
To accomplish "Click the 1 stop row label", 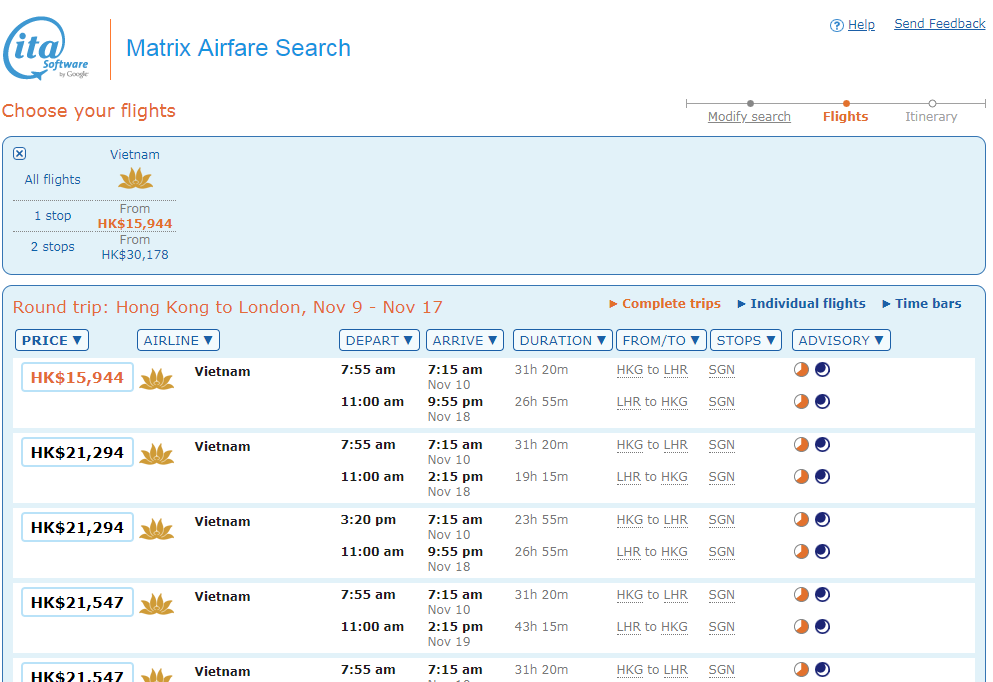I will [x=53, y=216].
